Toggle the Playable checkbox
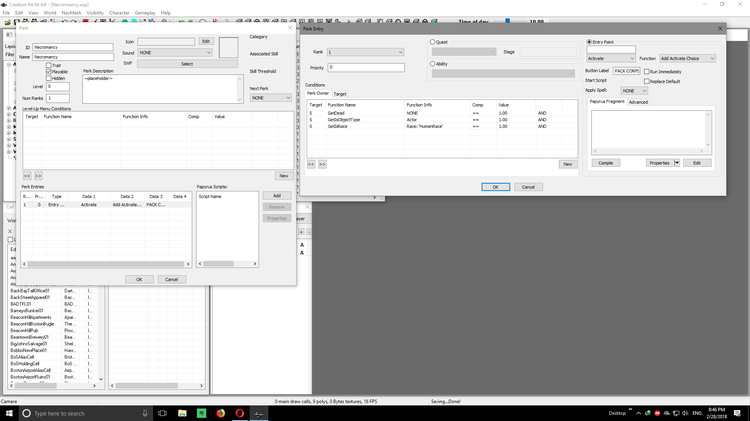The image size is (750, 421). coord(49,71)
